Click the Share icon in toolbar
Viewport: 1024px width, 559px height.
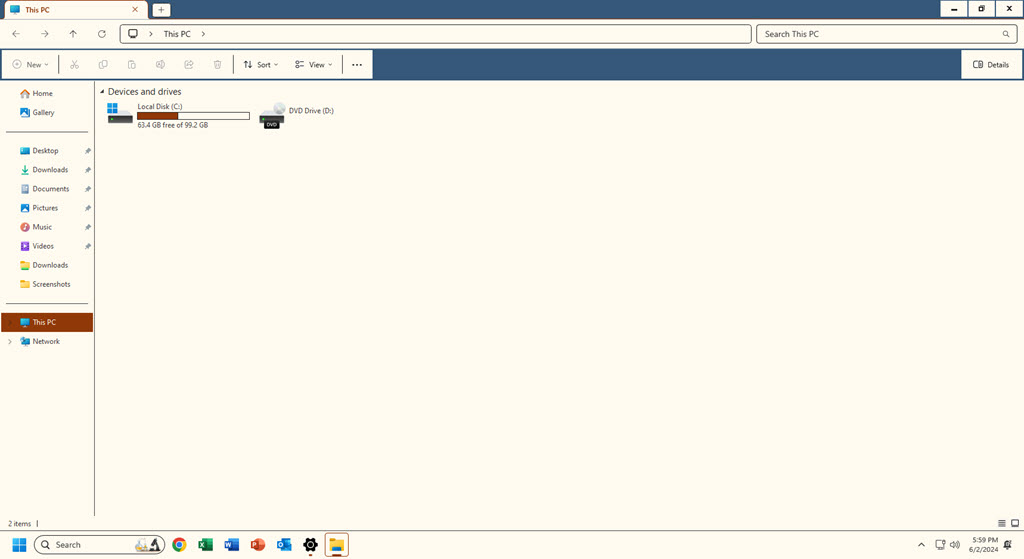coord(189,65)
